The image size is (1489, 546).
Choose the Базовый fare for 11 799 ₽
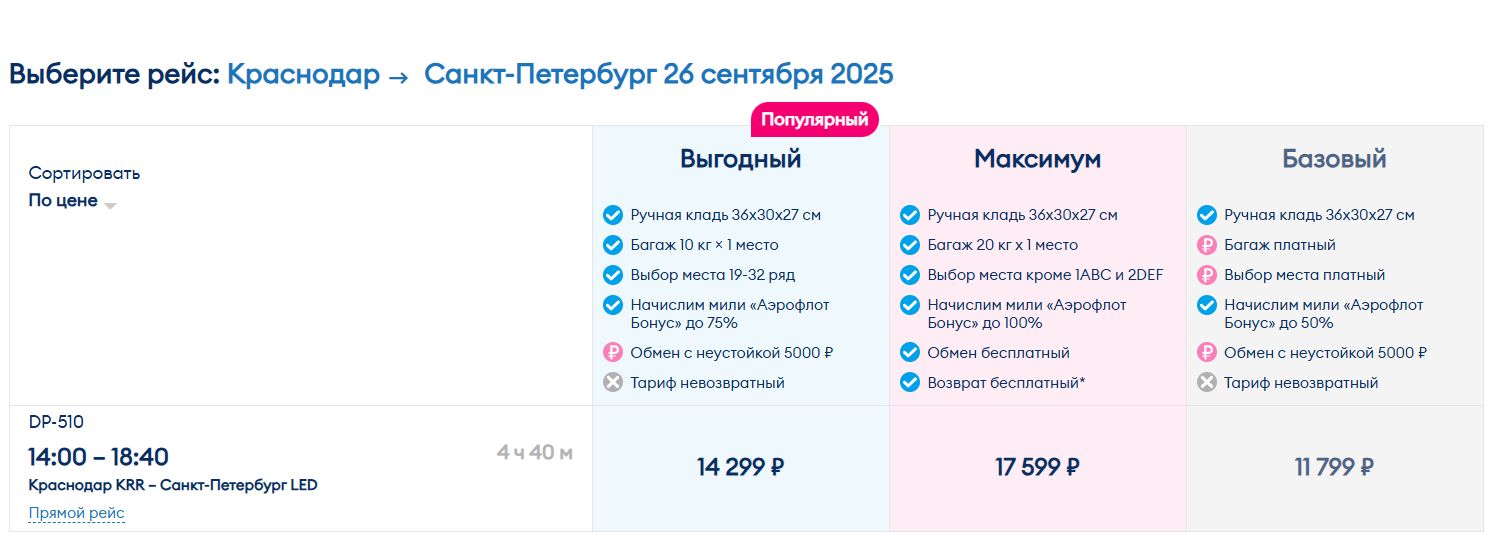[1334, 467]
